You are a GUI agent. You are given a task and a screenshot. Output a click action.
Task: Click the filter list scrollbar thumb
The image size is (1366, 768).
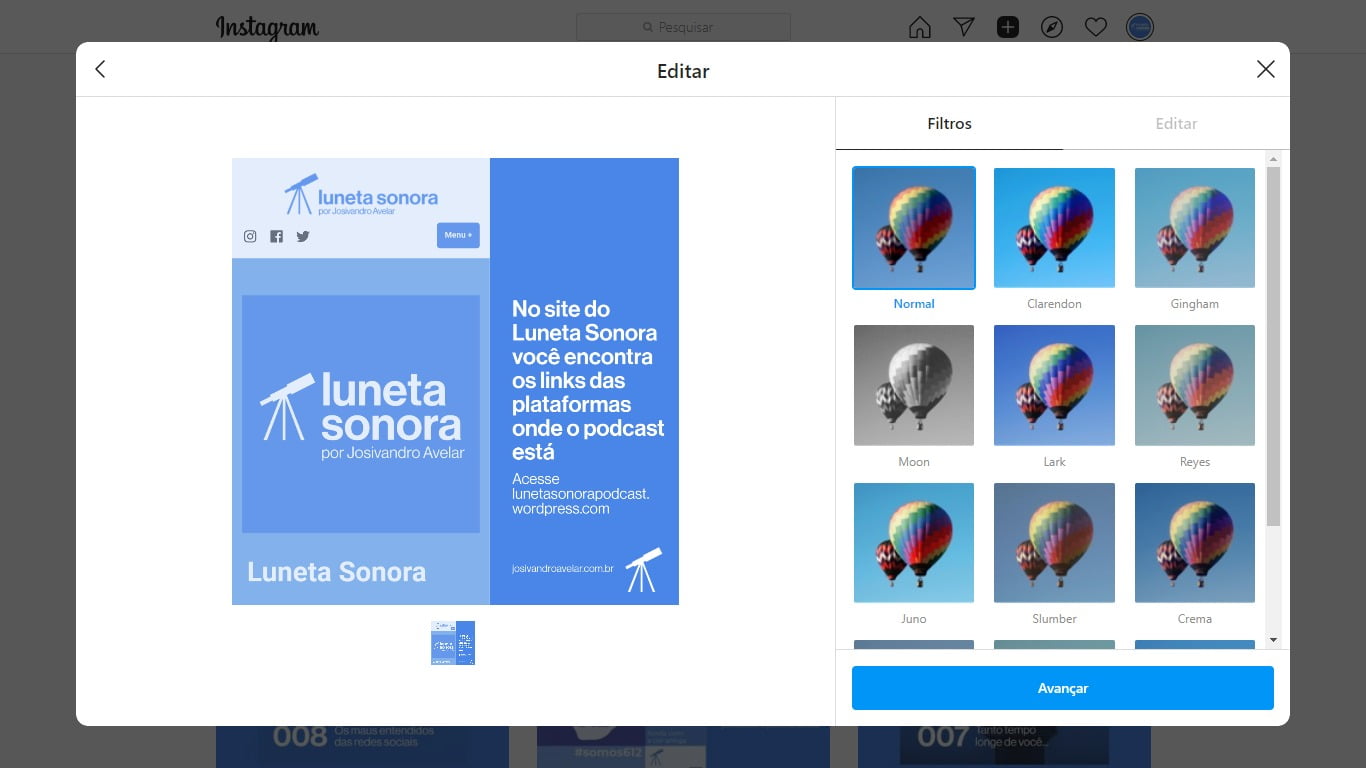(1273, 346)
